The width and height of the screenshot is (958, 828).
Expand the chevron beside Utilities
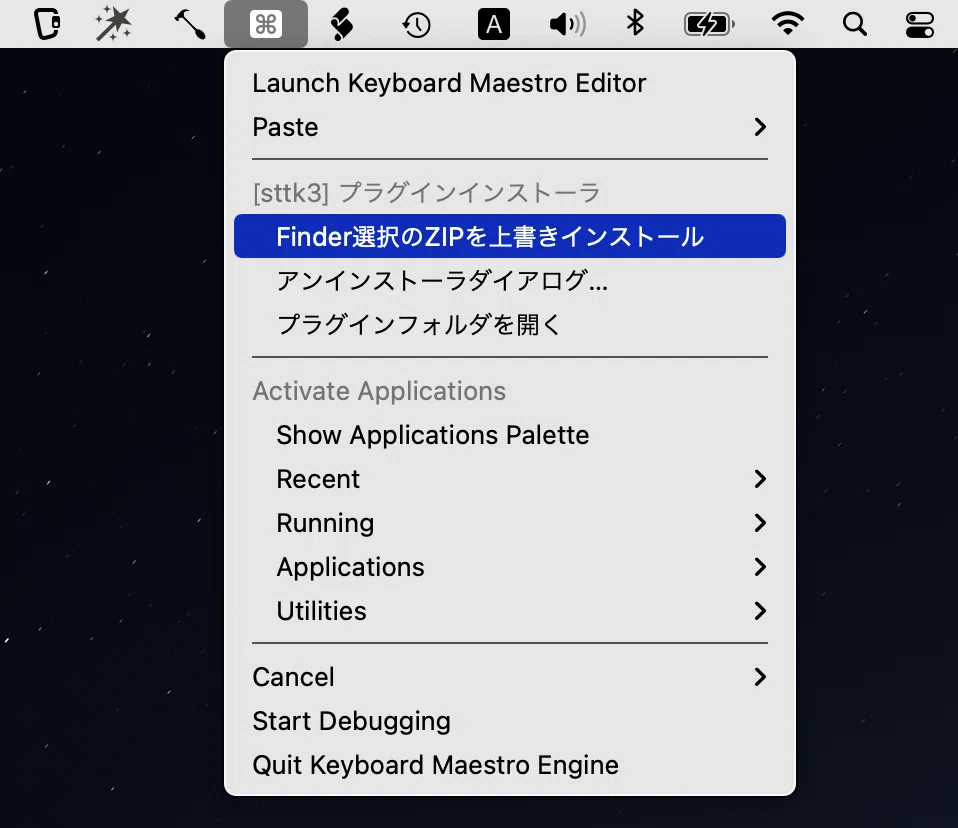[759, 611]
